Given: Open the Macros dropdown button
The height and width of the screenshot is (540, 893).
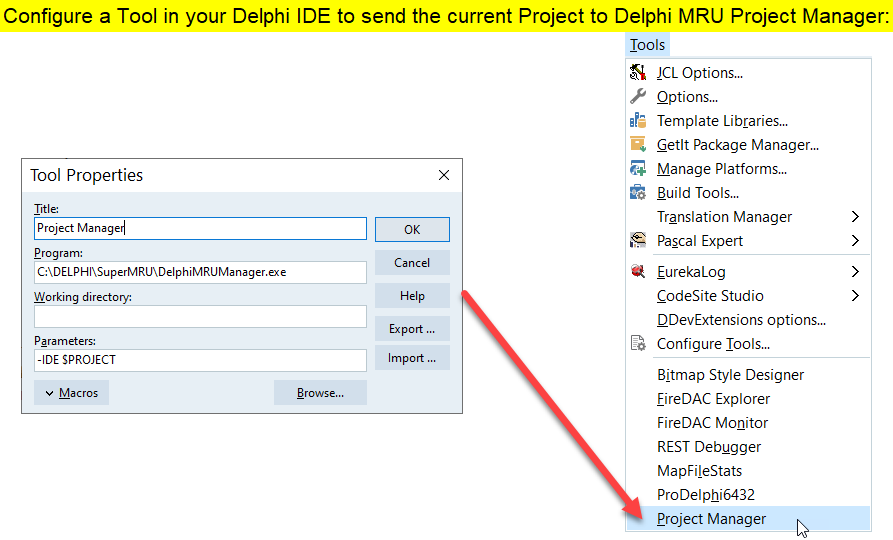Looking at the screenshot, I should click(x=71, y=393).
